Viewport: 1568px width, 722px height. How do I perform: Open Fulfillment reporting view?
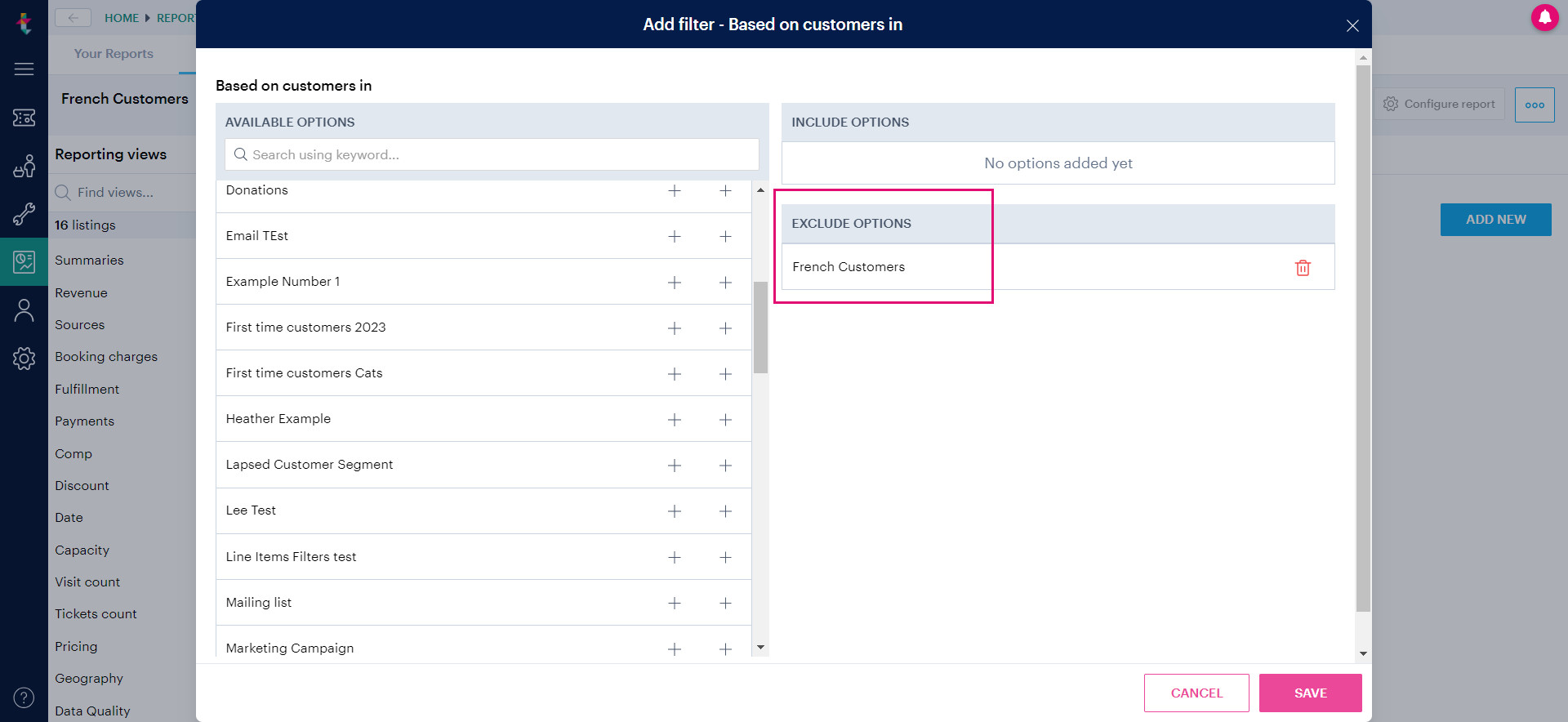click(x=87, y=390)
